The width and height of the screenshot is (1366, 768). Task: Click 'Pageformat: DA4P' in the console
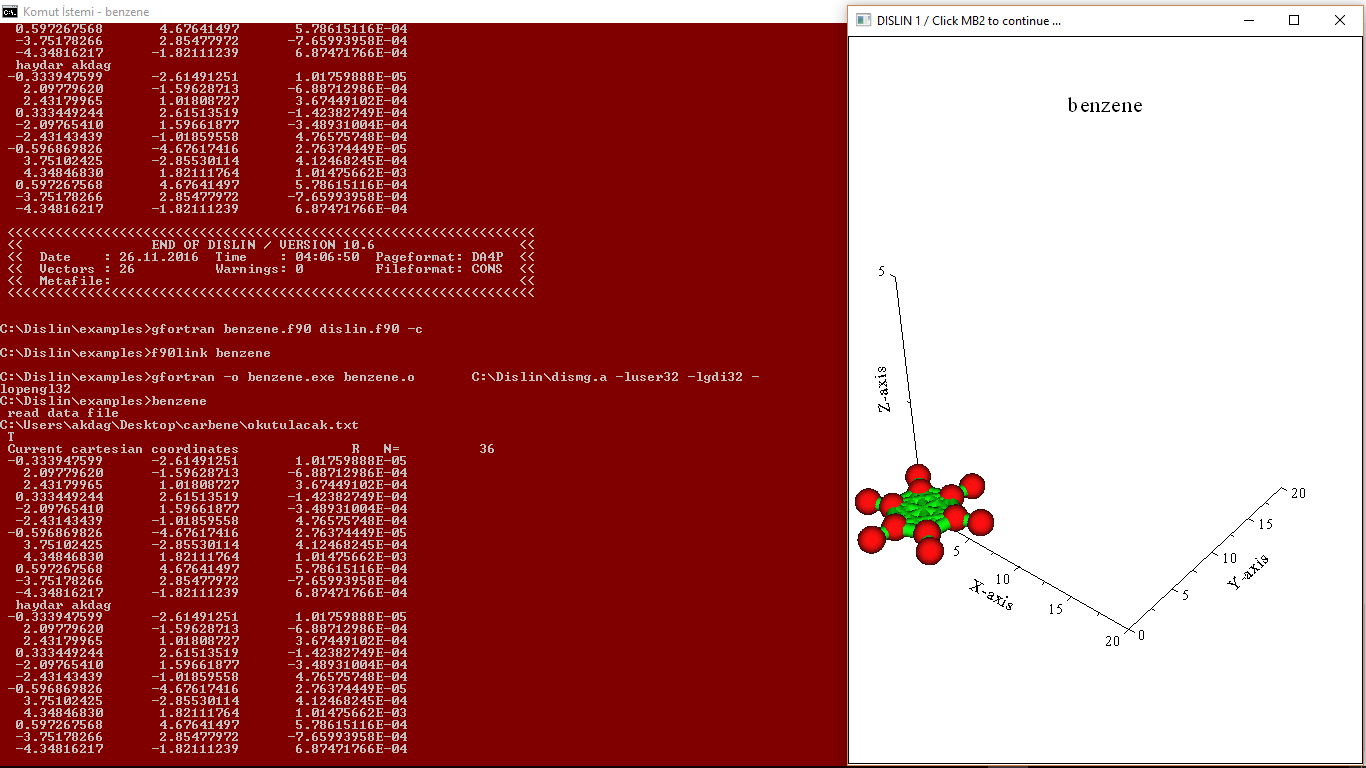pos(439,257)
